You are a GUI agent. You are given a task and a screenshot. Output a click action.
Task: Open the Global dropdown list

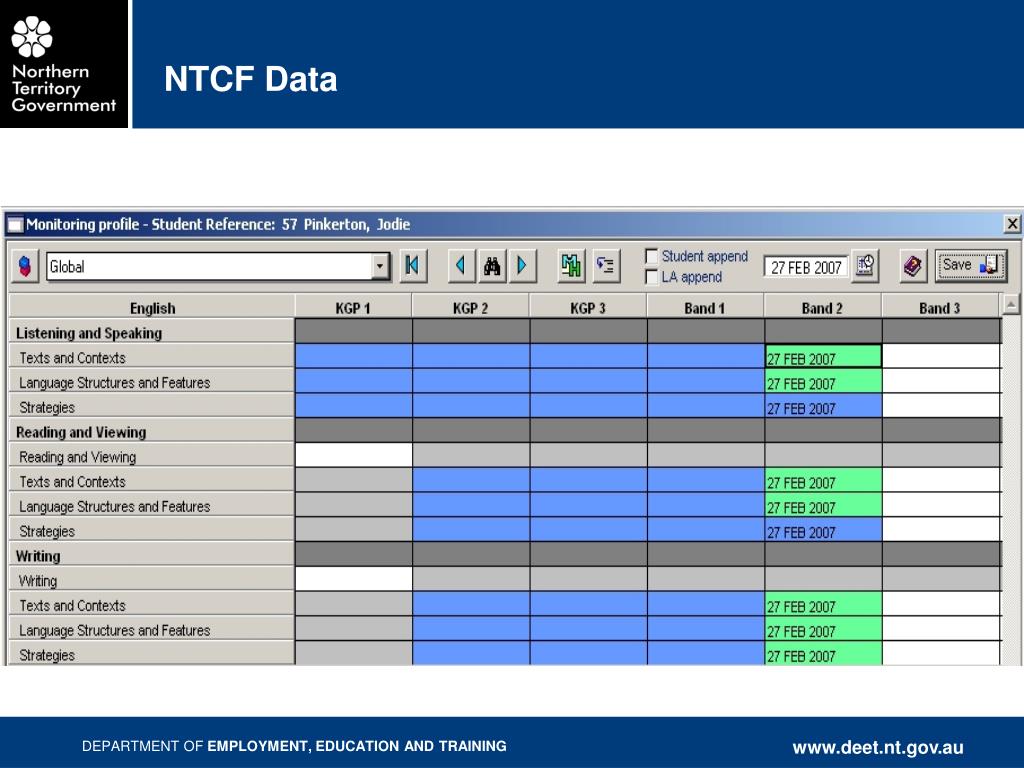click(379, 266)
